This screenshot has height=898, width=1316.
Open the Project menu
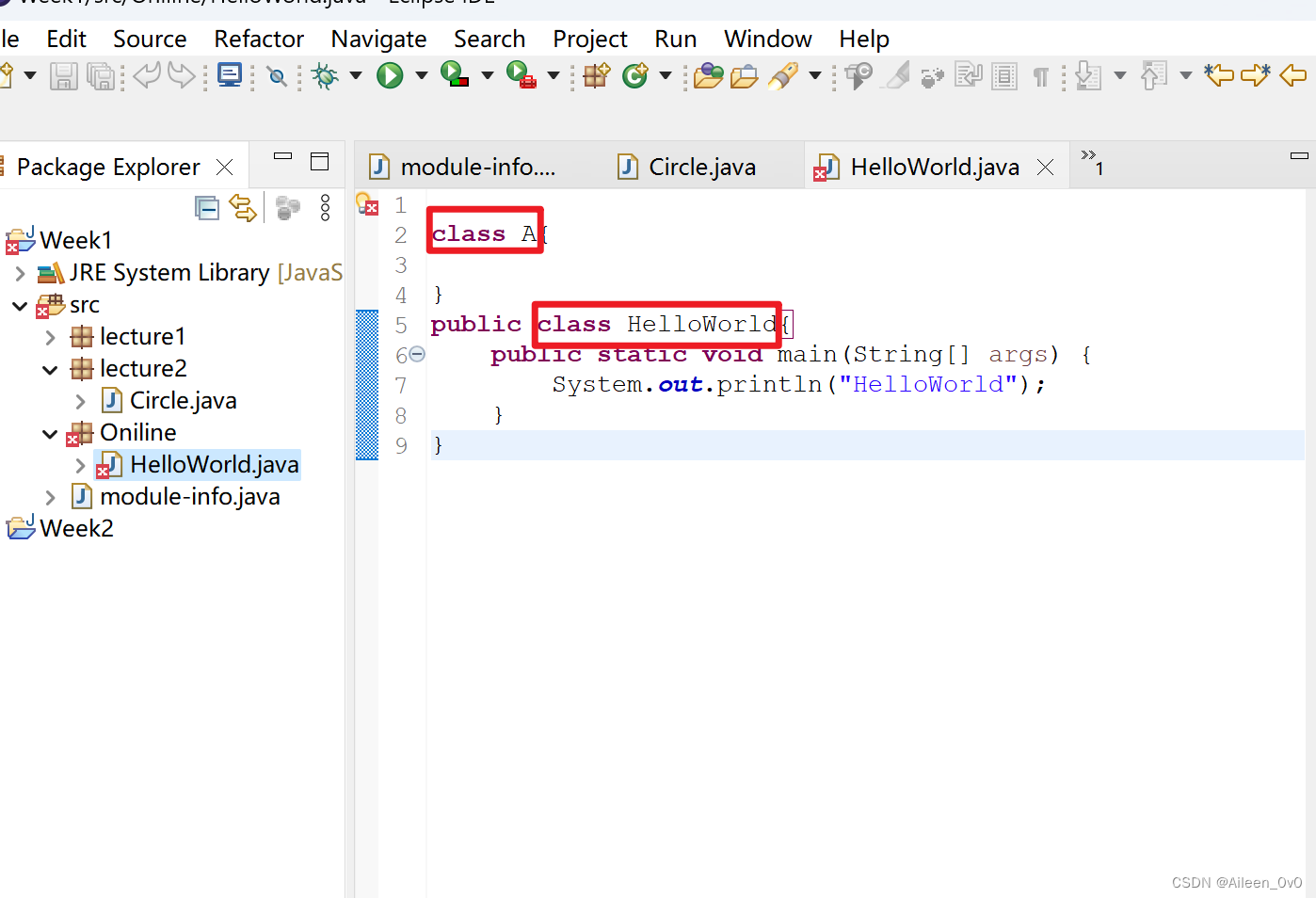(x=590, y=39)
